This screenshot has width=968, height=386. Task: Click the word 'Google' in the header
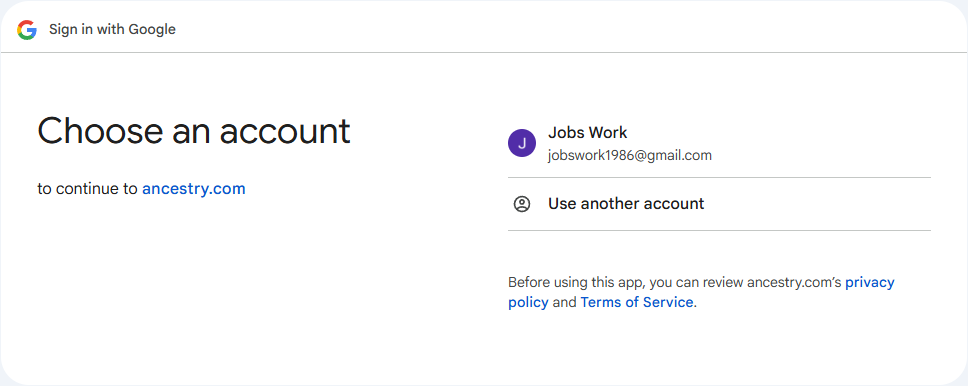[152, 30]
